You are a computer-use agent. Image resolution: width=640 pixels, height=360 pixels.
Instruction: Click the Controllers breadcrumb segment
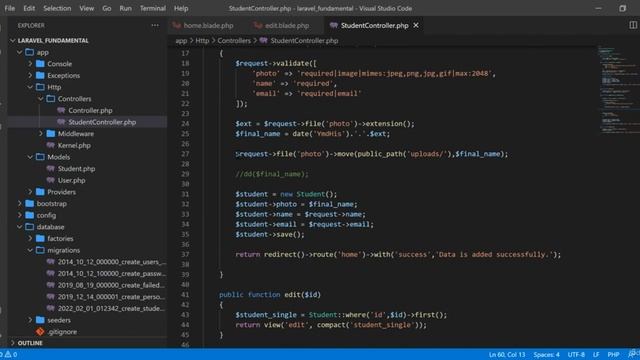(x=234, y=40)
